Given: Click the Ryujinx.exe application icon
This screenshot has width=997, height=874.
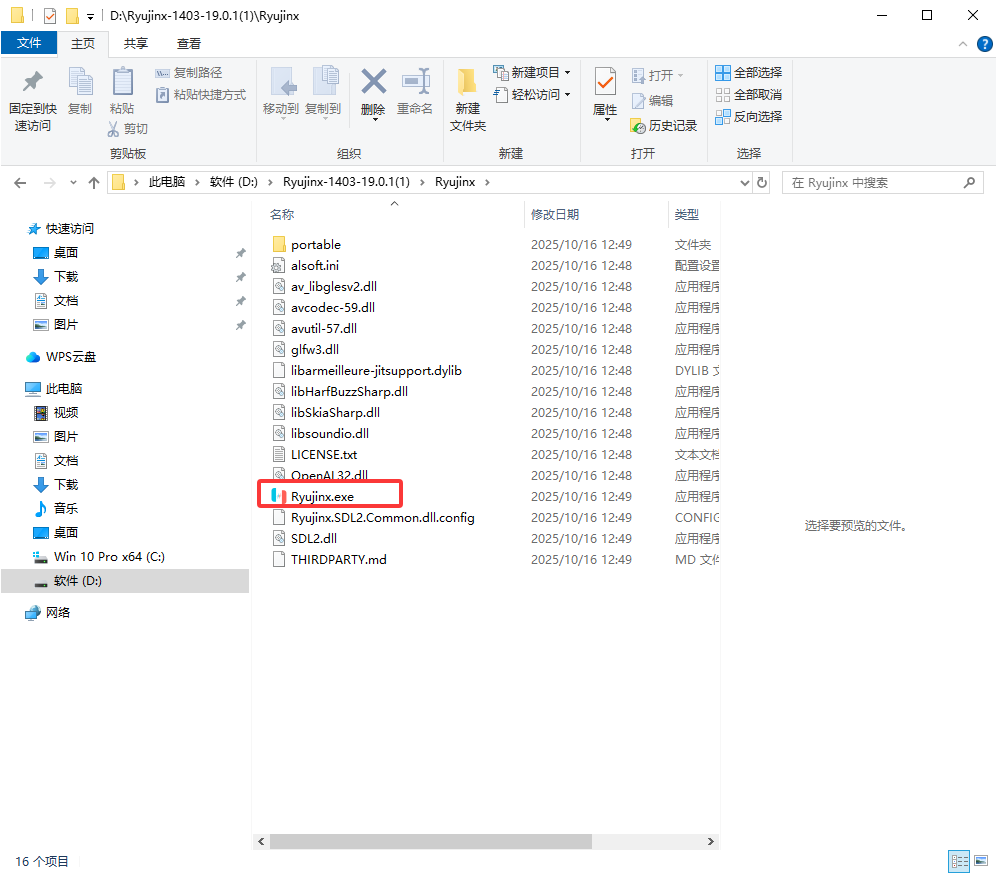Looking at the screenshot, I should 279,496.
